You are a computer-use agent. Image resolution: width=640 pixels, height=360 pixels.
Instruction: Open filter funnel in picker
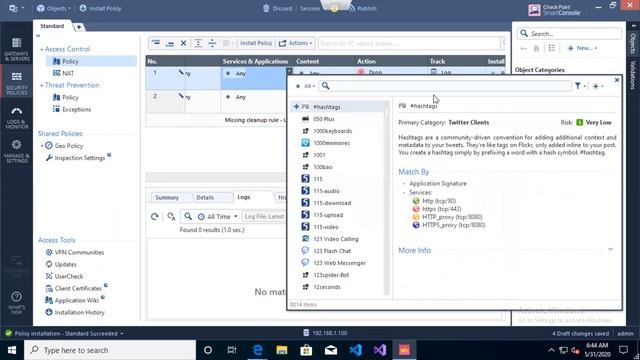click(x=580, y=86)
